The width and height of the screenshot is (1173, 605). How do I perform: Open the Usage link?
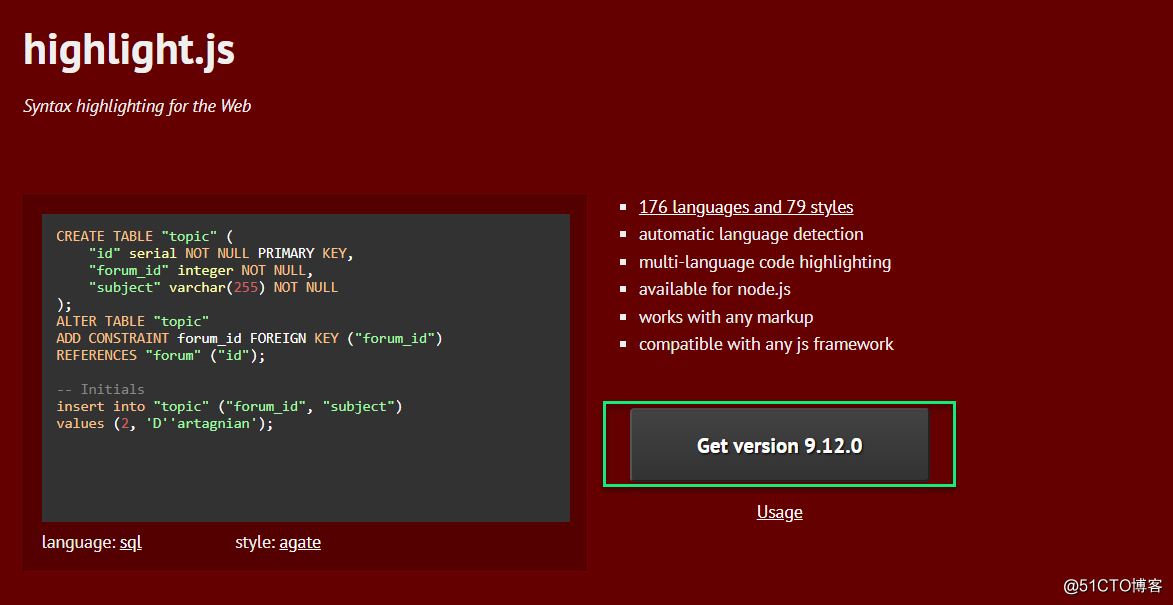[780, 512]
